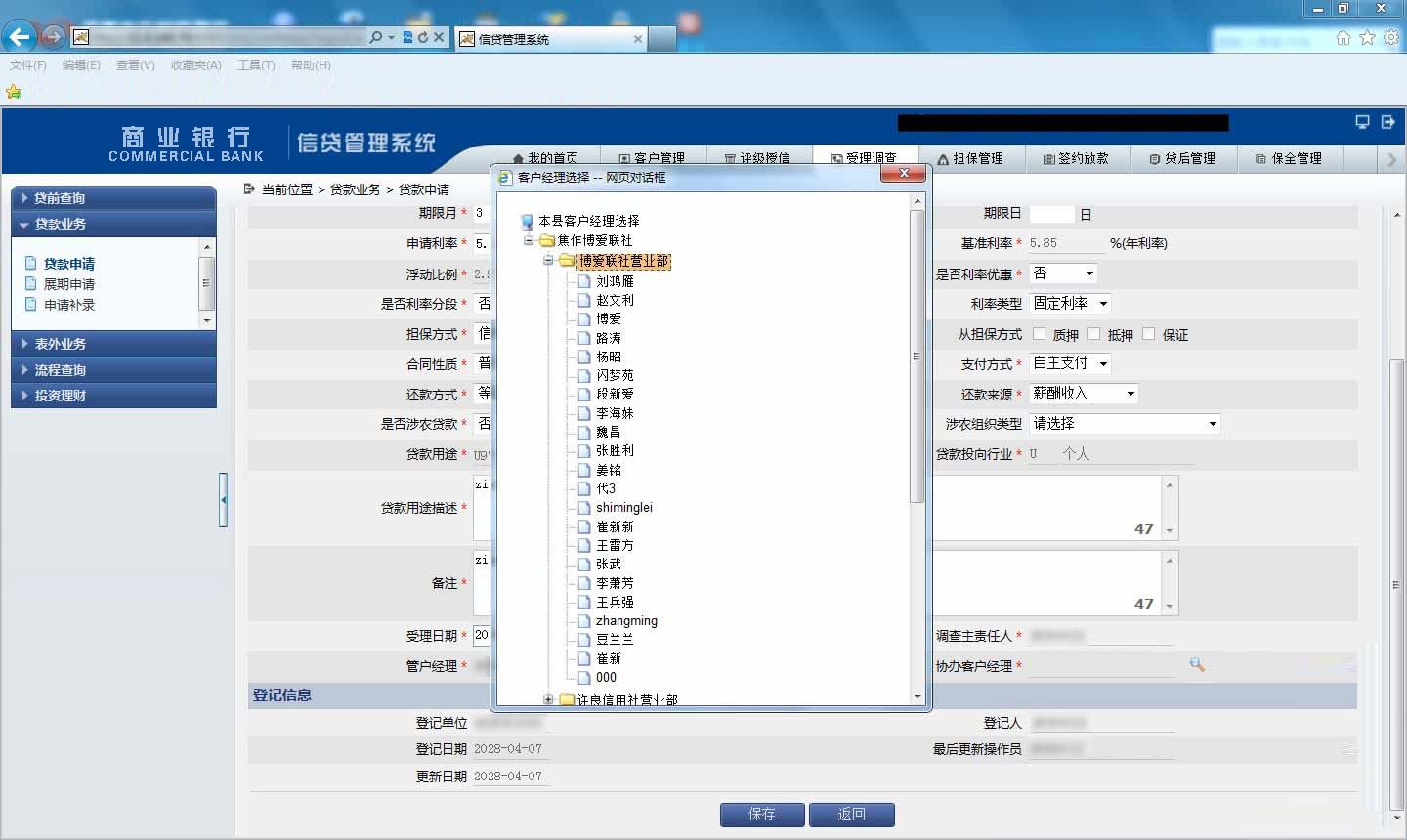Screen dimensions: 1407x840
Task: Open the 收藏夹(A) browser menu
Action: (196, 65)
